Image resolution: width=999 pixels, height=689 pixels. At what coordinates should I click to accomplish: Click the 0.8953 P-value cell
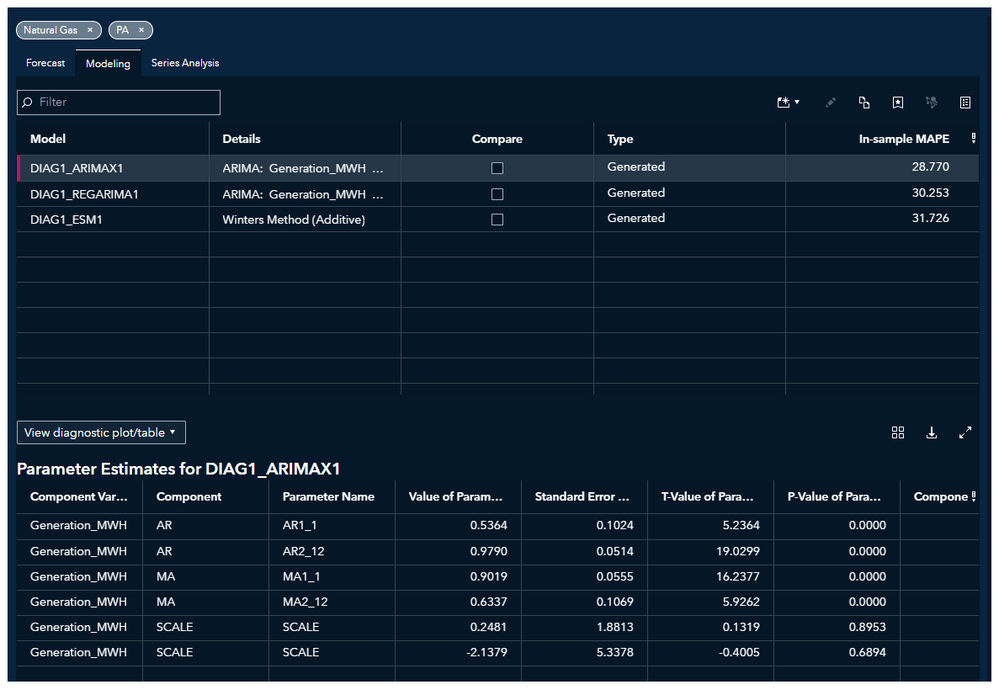tap(867, 627)
